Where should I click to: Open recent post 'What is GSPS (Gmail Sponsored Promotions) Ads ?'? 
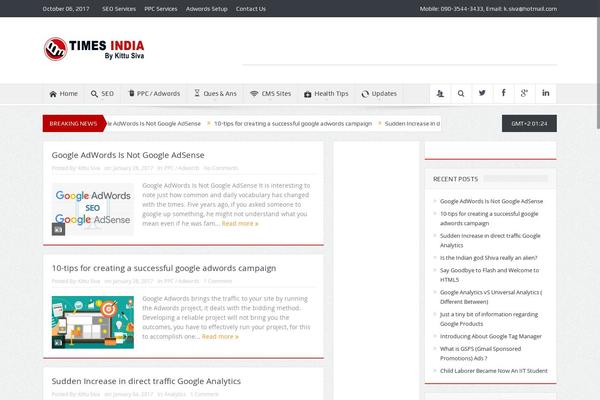[480, 354]
